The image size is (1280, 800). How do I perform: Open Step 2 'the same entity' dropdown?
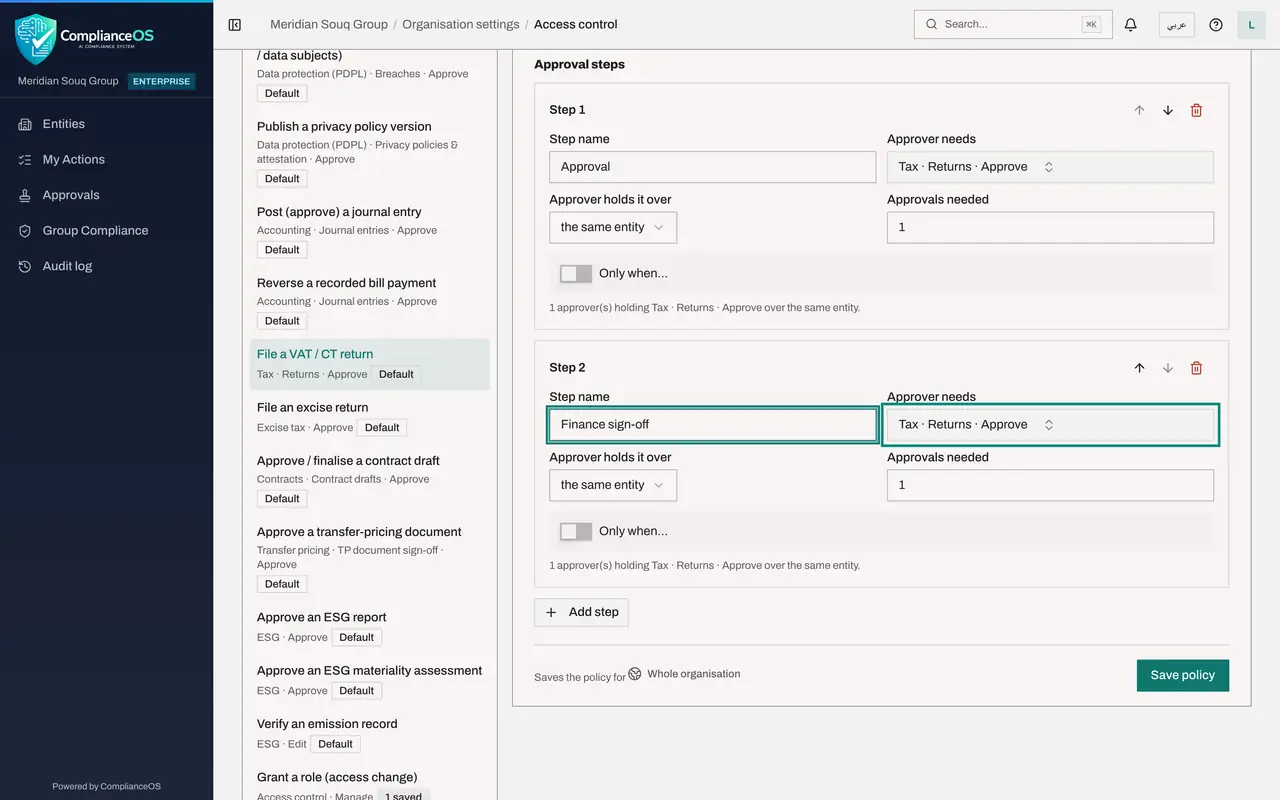pyautogui.click(x=613, y=485)
